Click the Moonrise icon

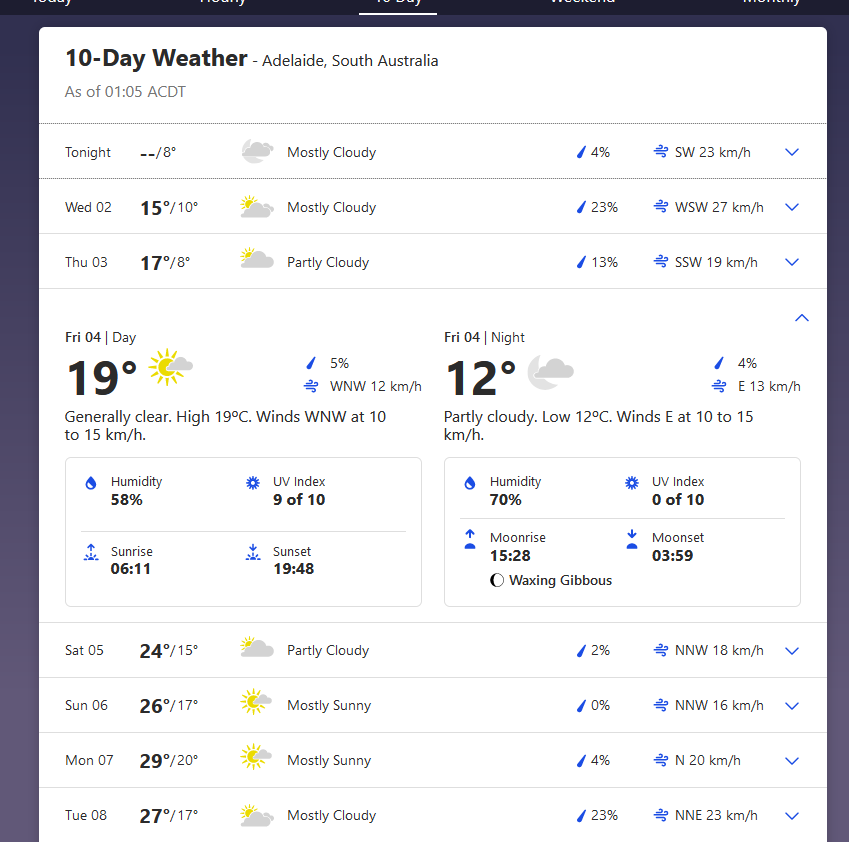click(470, 539)
